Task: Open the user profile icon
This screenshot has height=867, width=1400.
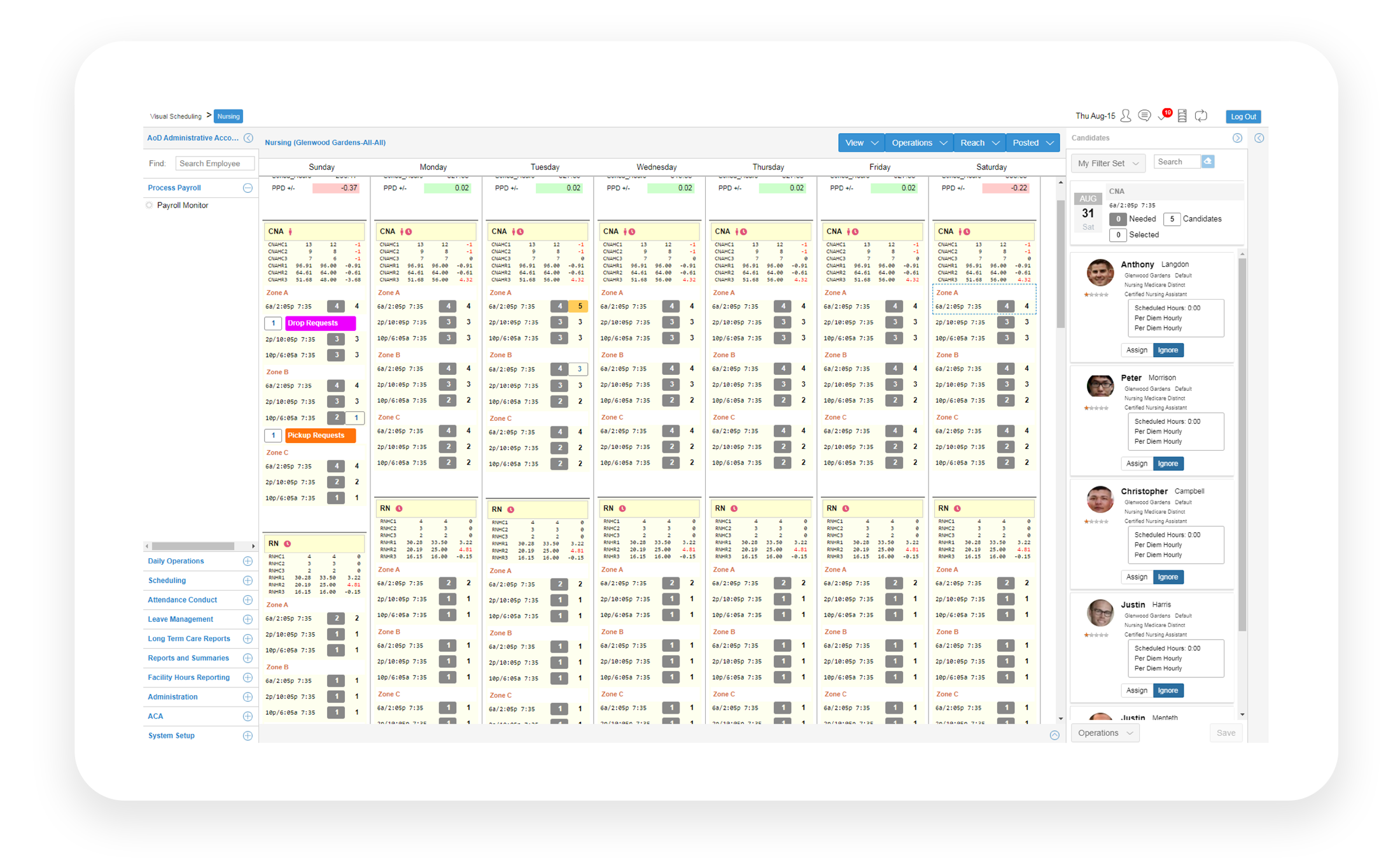Action: click(x=1126, y=116)
